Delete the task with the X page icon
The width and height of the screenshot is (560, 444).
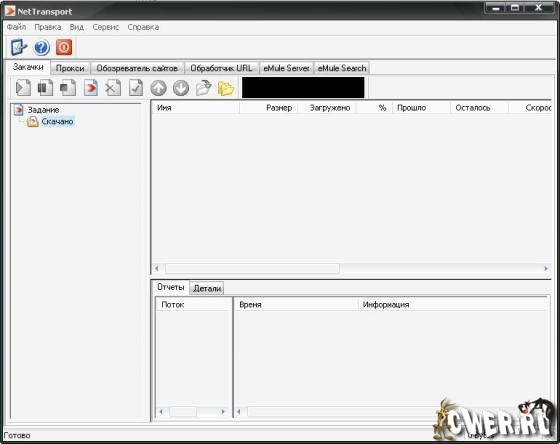click(113, 88)
